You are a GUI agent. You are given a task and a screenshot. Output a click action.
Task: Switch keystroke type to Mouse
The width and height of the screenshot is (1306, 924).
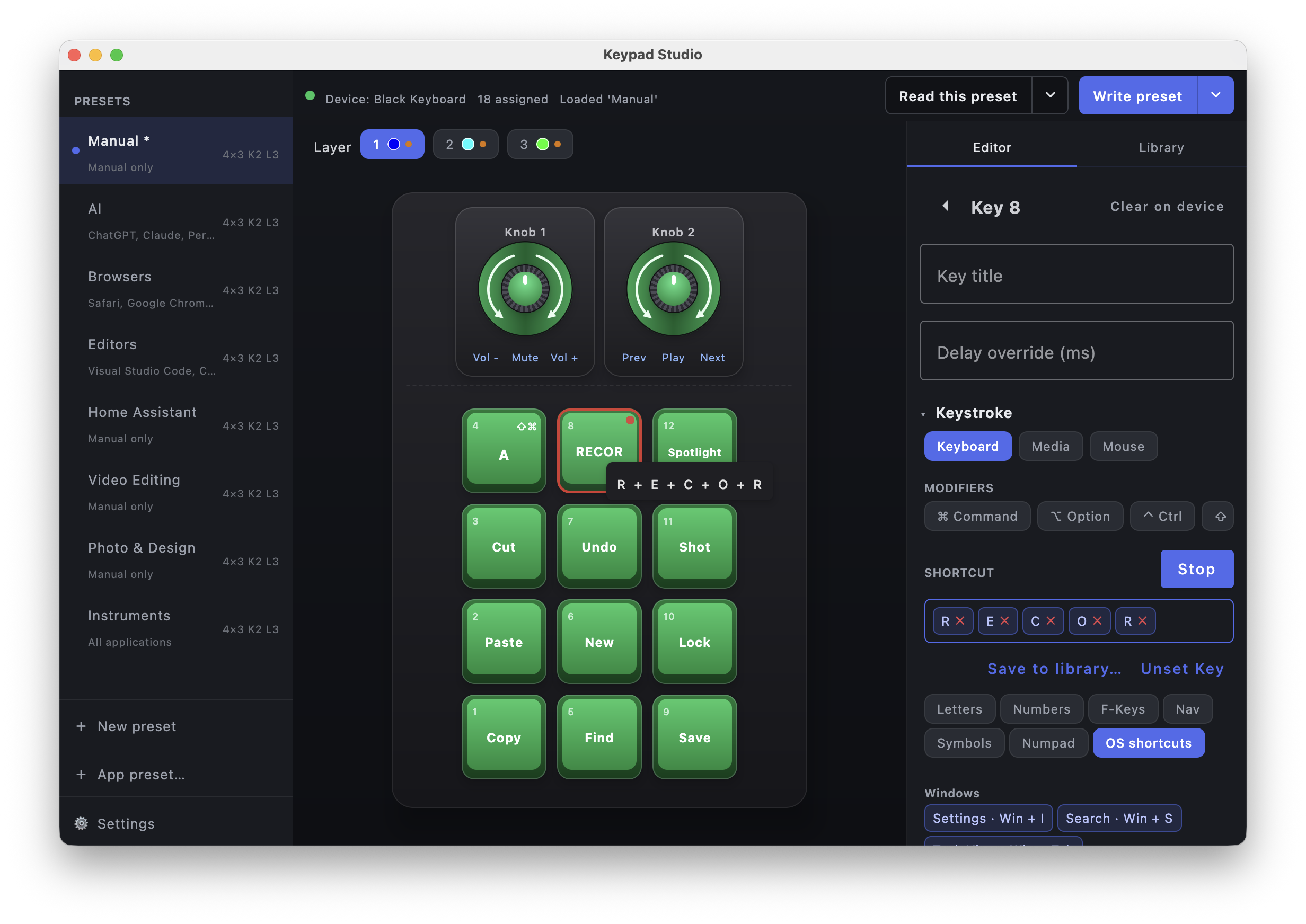[x=1123, y=446]
